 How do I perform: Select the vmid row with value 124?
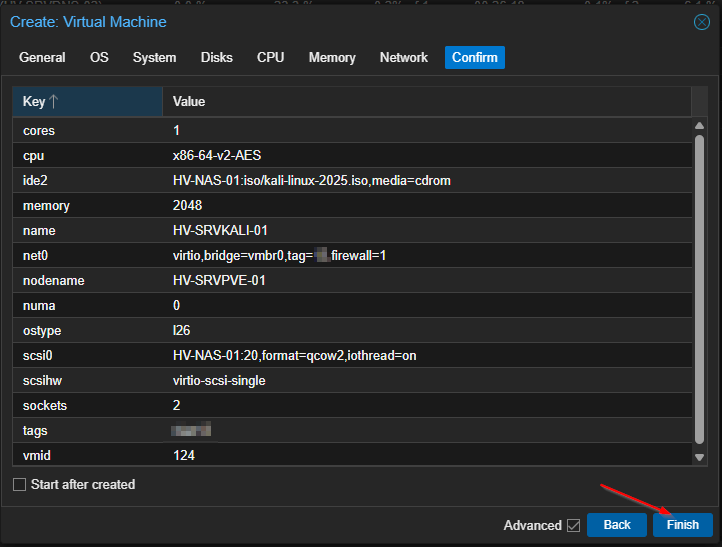[350, 455]
